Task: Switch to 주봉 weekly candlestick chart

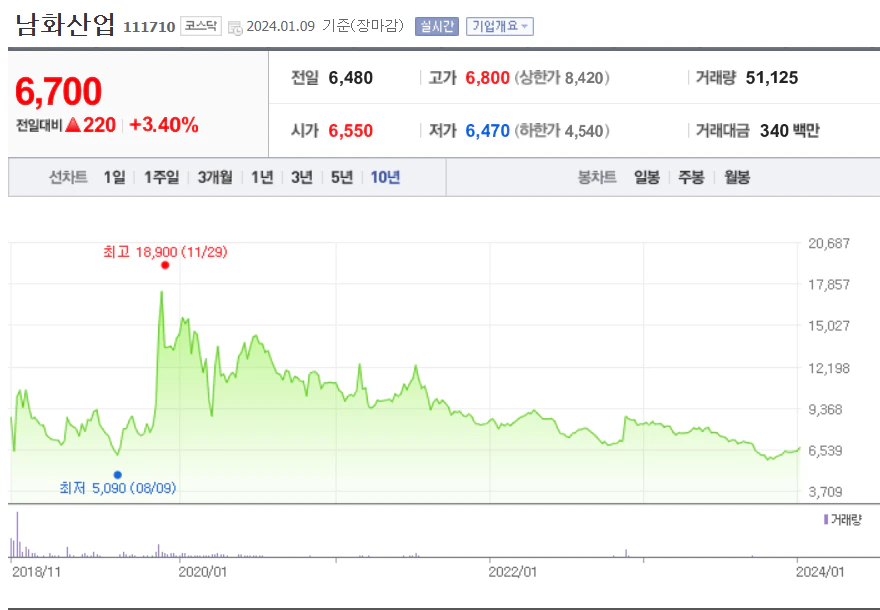Action: pos(691,177)
